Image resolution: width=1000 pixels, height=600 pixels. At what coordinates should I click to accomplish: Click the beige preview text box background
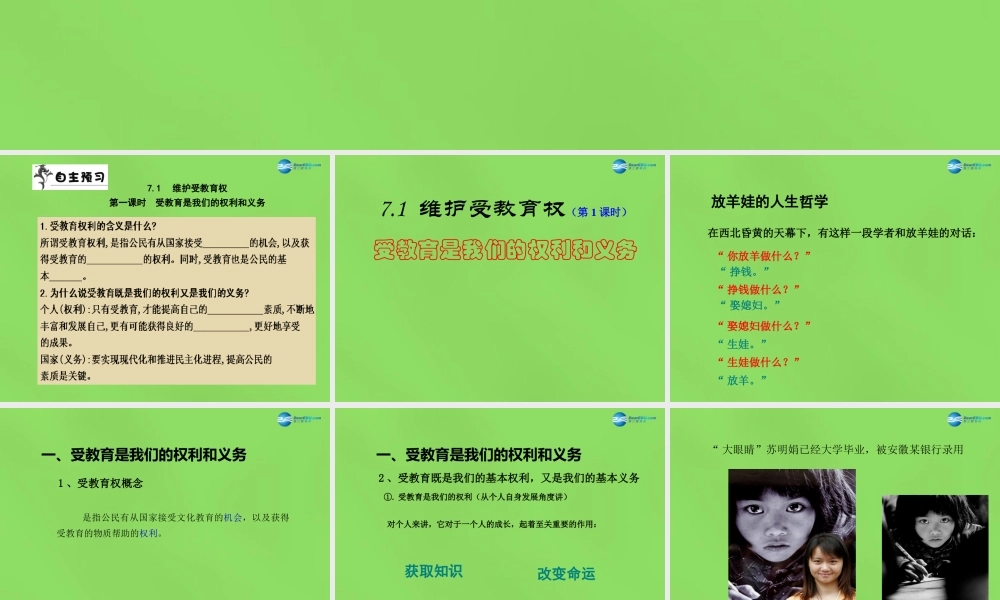pos(177,300)
